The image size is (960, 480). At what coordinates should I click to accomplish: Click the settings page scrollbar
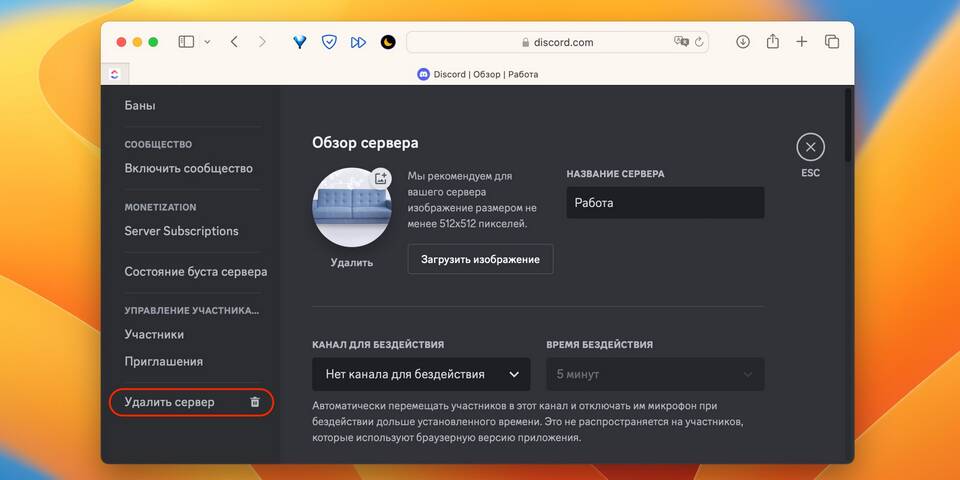[x=848, y=126]
